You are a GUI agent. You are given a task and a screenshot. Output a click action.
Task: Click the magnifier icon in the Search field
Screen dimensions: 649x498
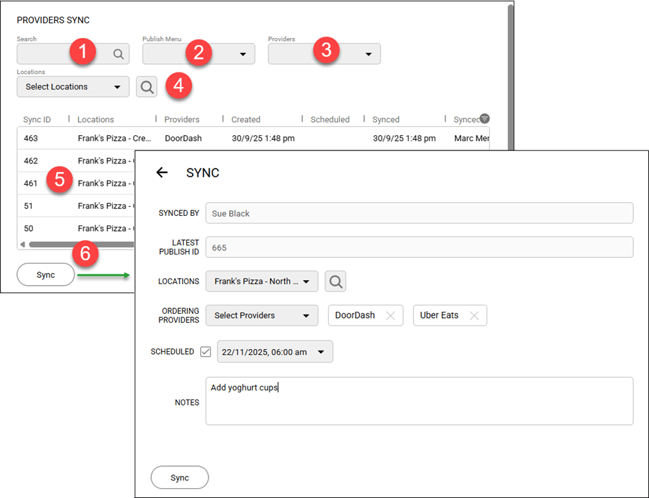pos(118,55)
